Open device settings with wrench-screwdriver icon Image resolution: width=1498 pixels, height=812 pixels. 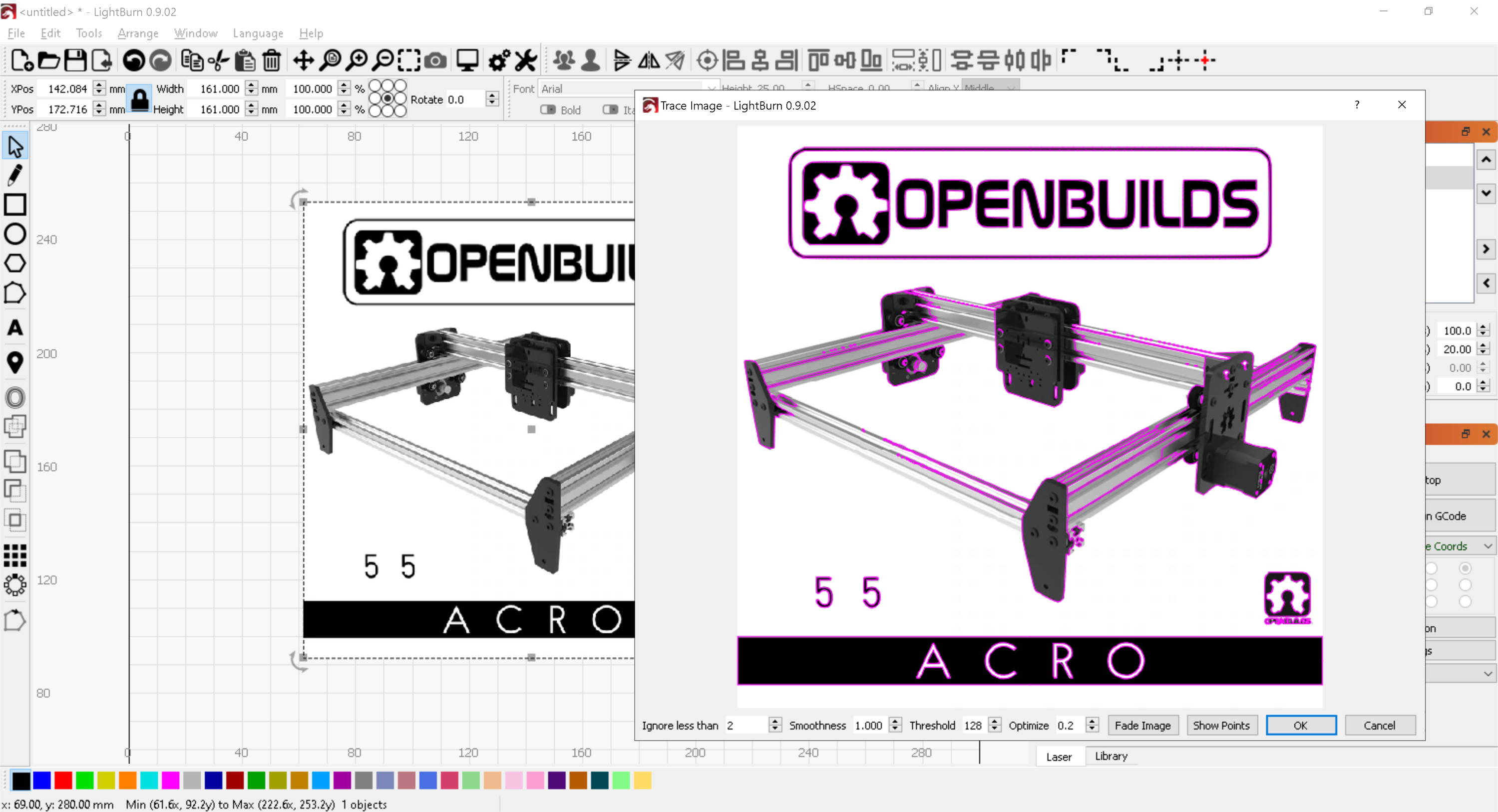click(x=526, y=60)
